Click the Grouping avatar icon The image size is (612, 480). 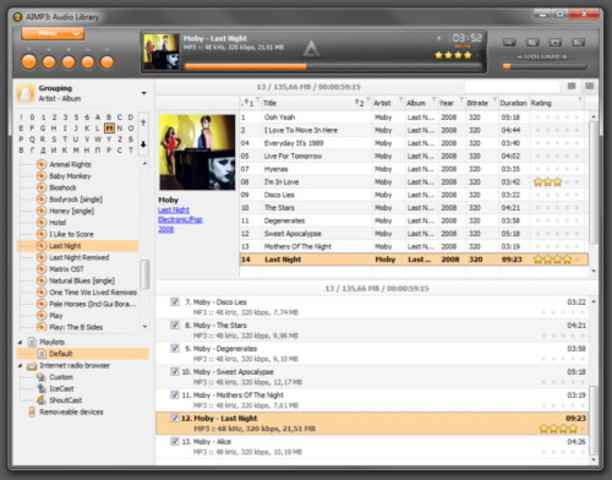pos(25,93)
